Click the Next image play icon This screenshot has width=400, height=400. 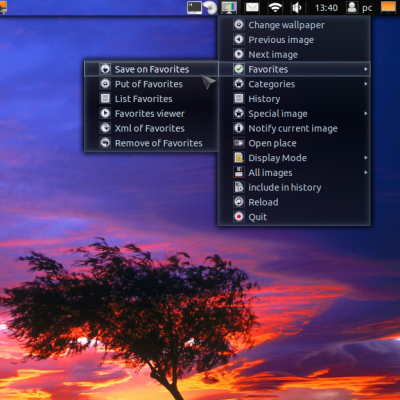pyautogui.click(x=239, y=54)
